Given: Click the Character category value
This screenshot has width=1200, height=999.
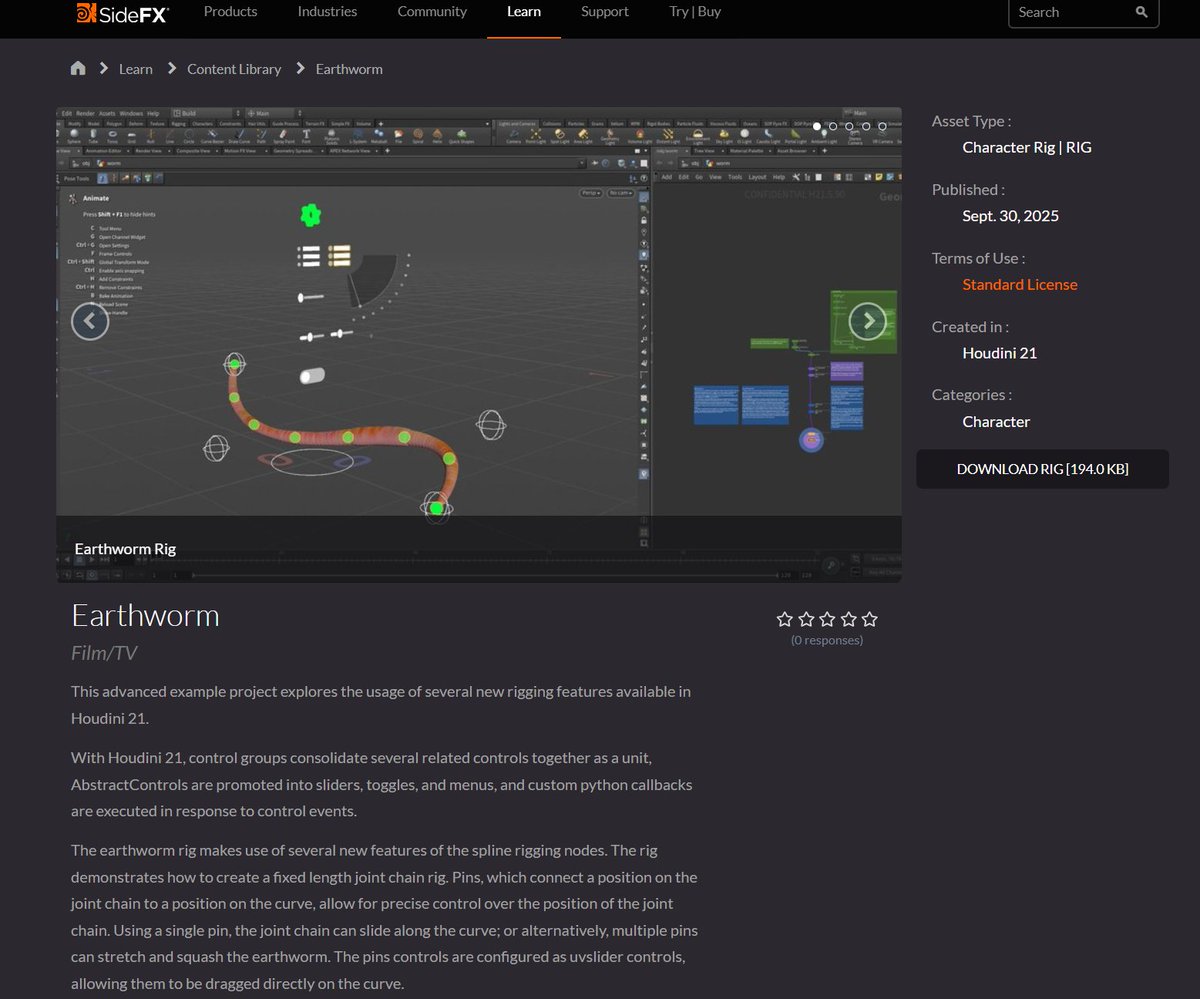Looking at the screenshot, I should (x=996, y=421).
